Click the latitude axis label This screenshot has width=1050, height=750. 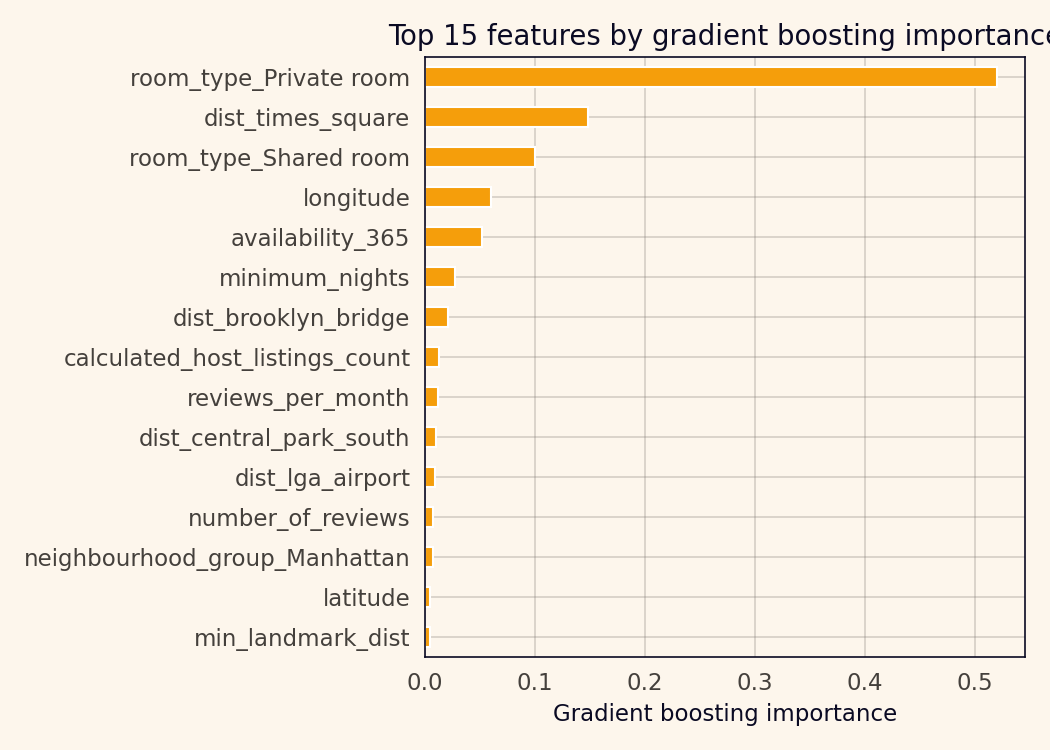[365, 598]
